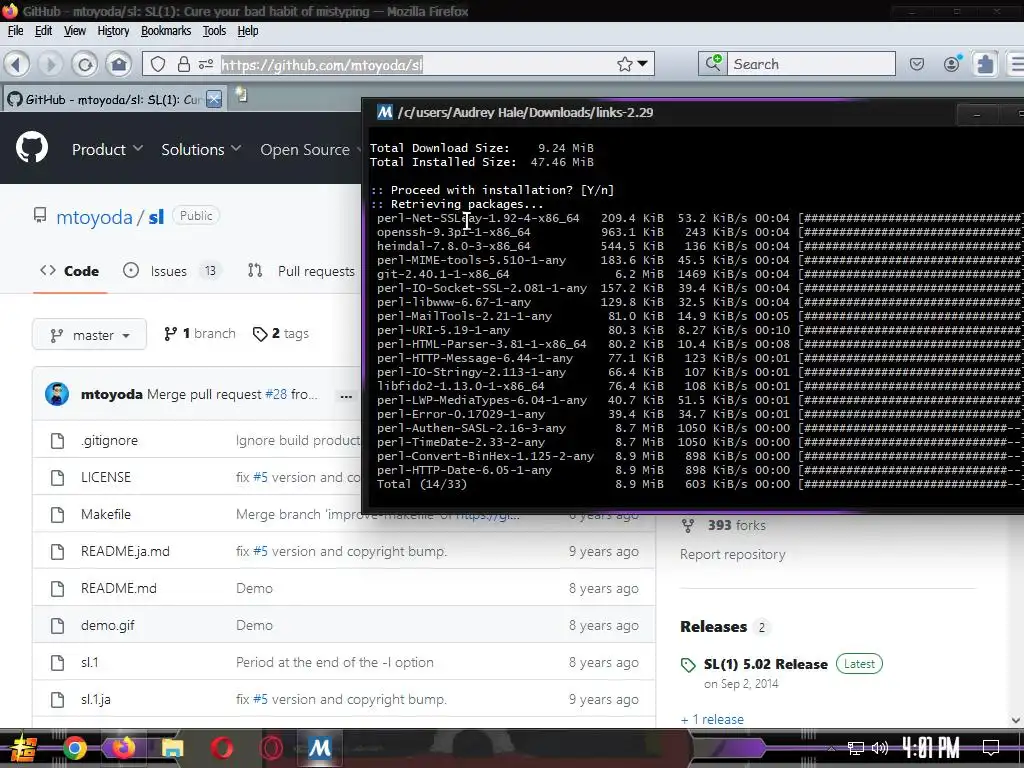Open the View menu
Image resolution: width=1024 pixels, height=768 pixels.
click(x=74, y=31)
